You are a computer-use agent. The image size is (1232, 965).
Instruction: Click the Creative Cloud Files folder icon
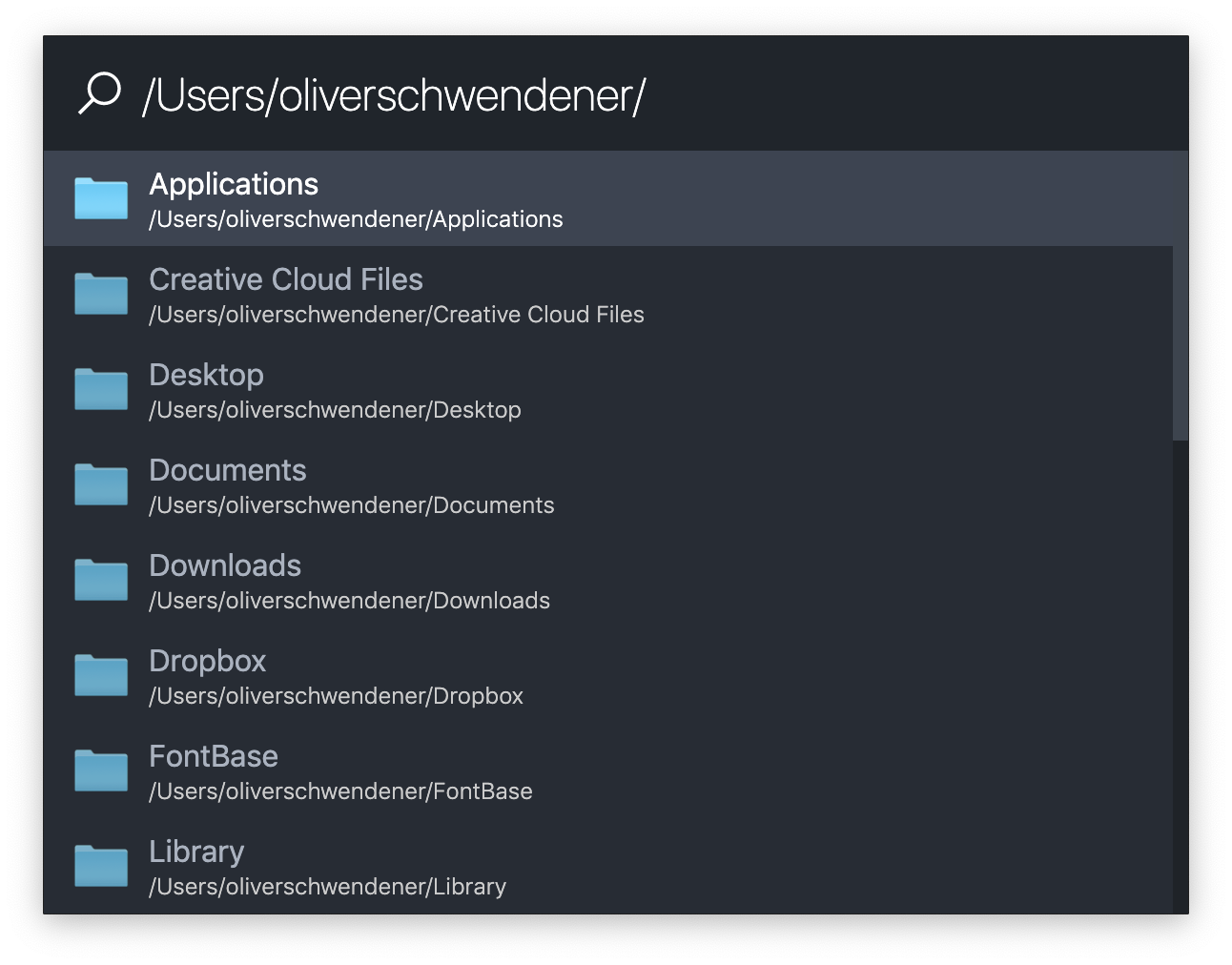101,294
